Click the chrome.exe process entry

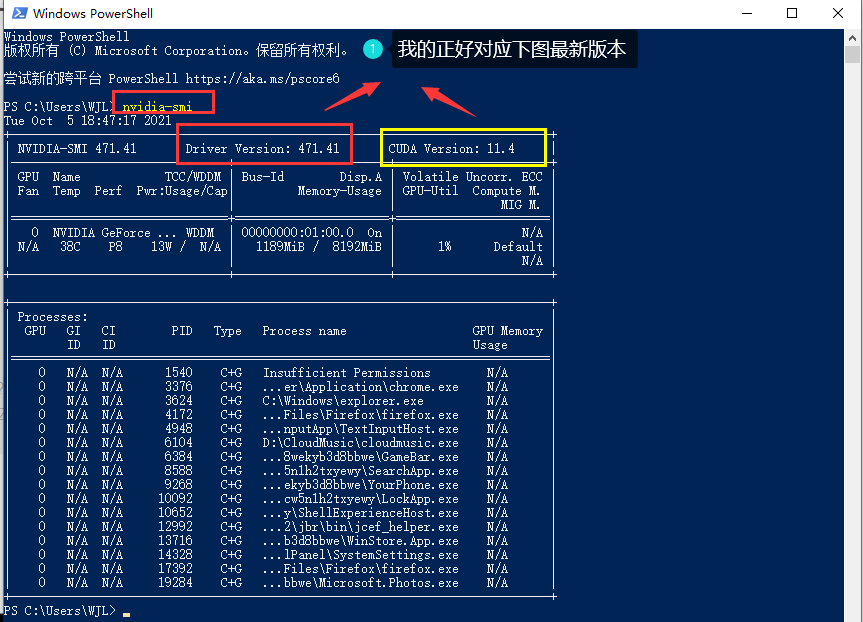coord(361,387)
